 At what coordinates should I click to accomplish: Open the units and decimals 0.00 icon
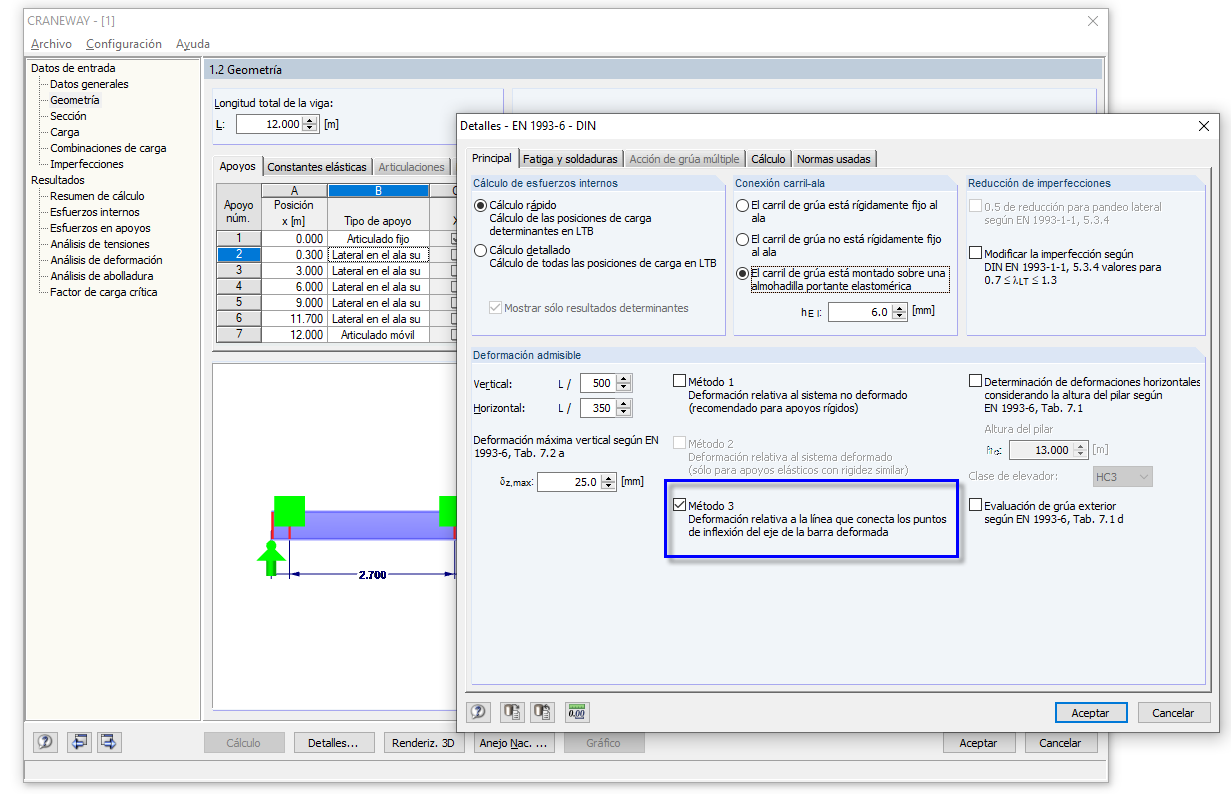click(x=577, y=712)
